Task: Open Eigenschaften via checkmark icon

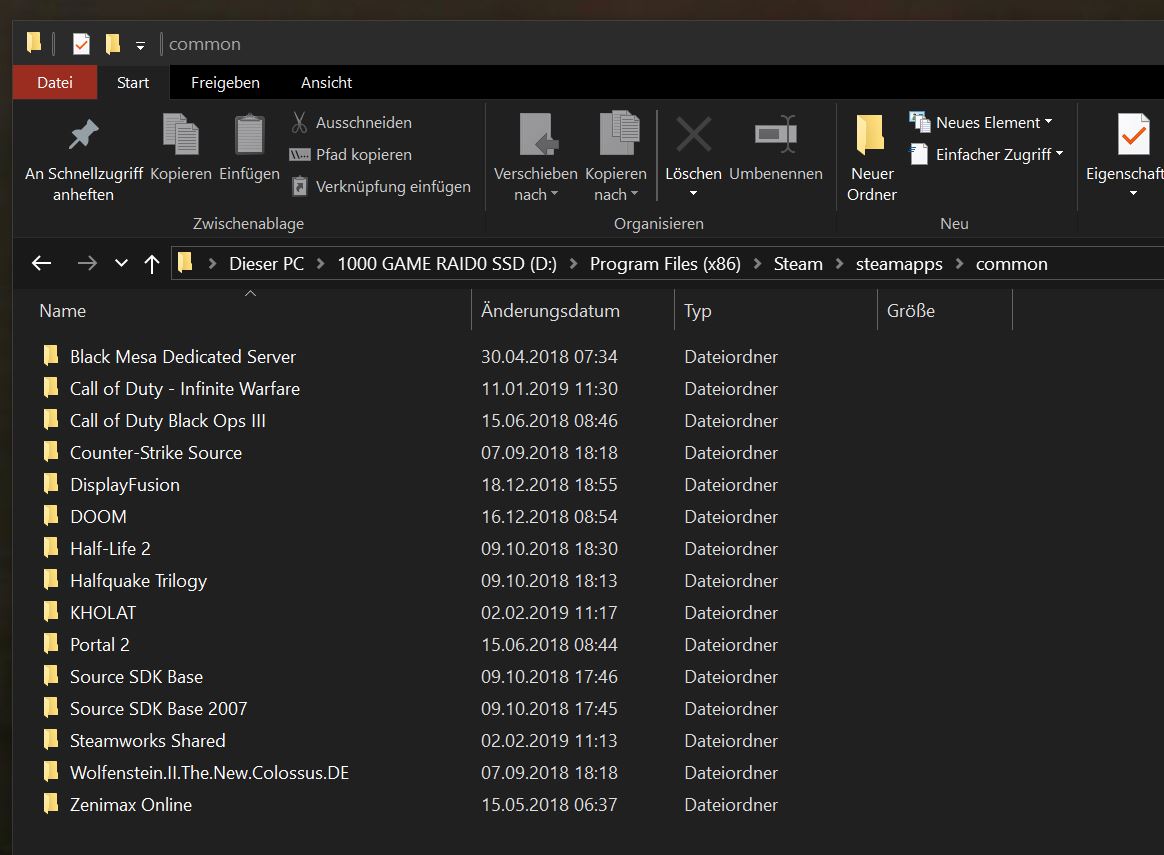Action: 1134,134
